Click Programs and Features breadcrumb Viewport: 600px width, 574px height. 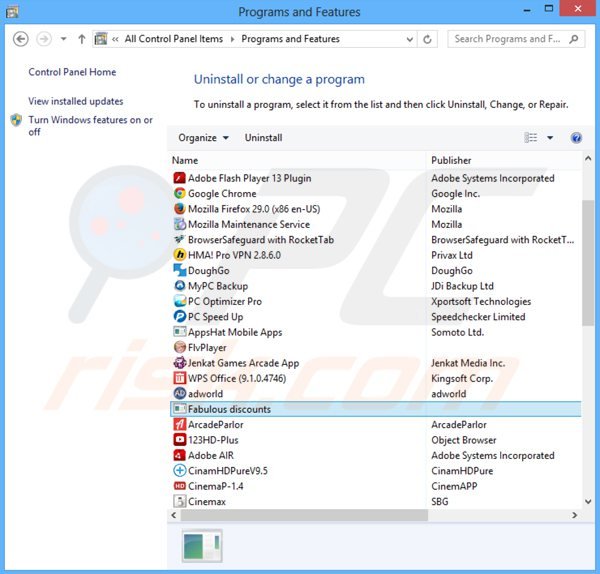(290, 39)
